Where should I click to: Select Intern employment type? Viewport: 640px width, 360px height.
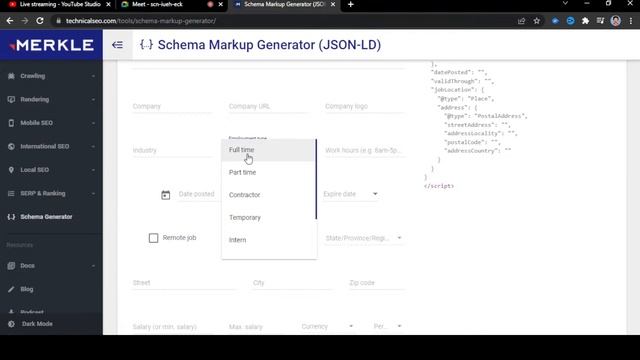pyautogui.click(x=268, y=240)
